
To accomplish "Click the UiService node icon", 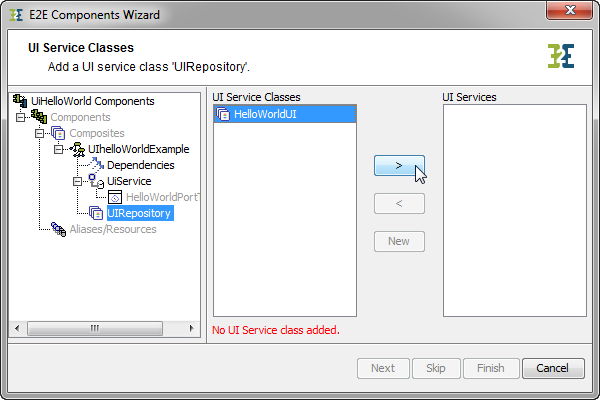I will 96,181.
